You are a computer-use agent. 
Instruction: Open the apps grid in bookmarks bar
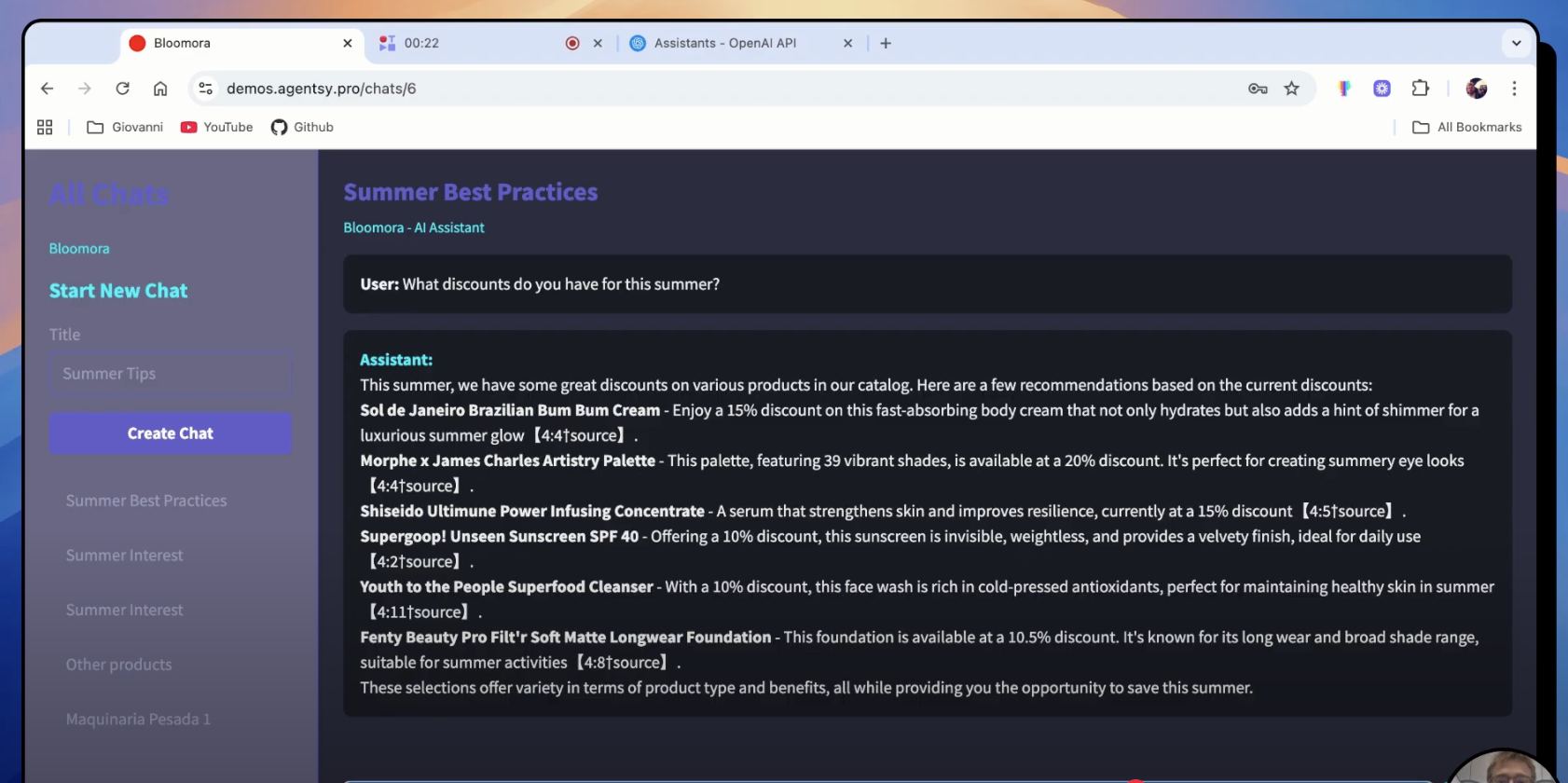click(x=45, y=127)
